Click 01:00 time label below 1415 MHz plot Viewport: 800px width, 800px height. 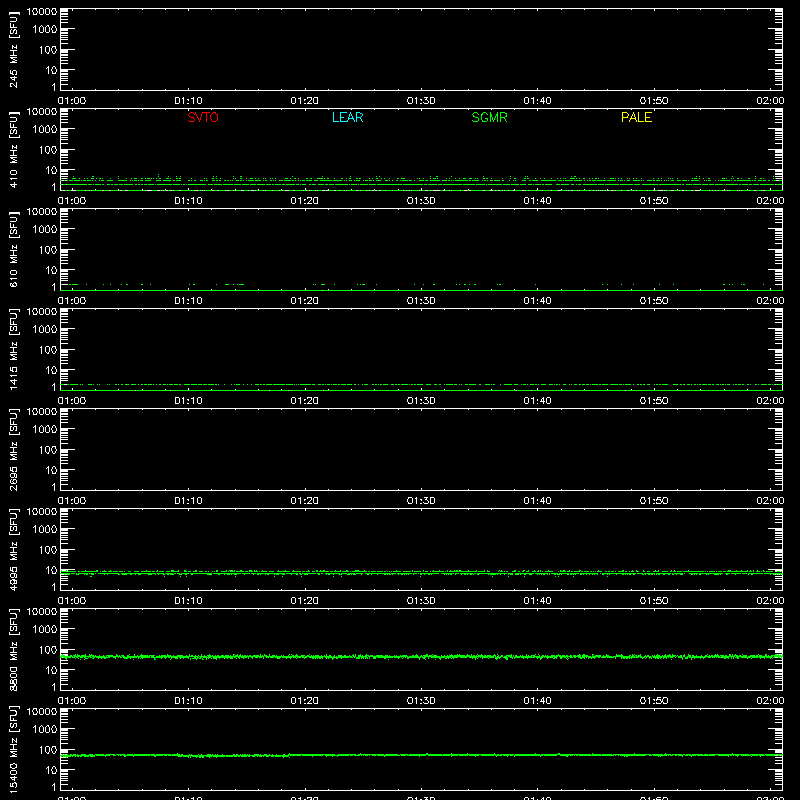pos(72,401)
